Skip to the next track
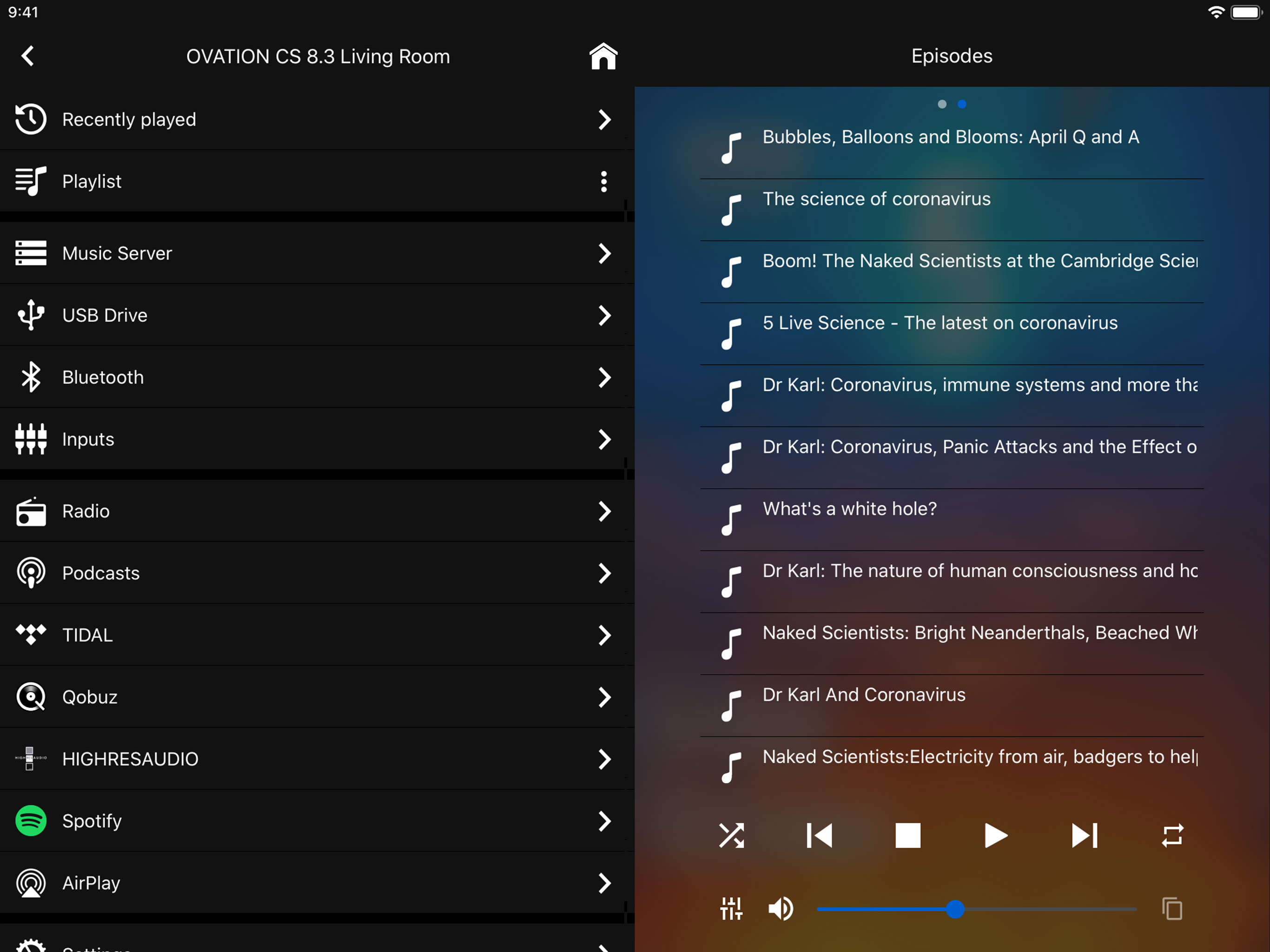Image resolution: width=1270 pixels, height=952 pixels. point(1084,835)
